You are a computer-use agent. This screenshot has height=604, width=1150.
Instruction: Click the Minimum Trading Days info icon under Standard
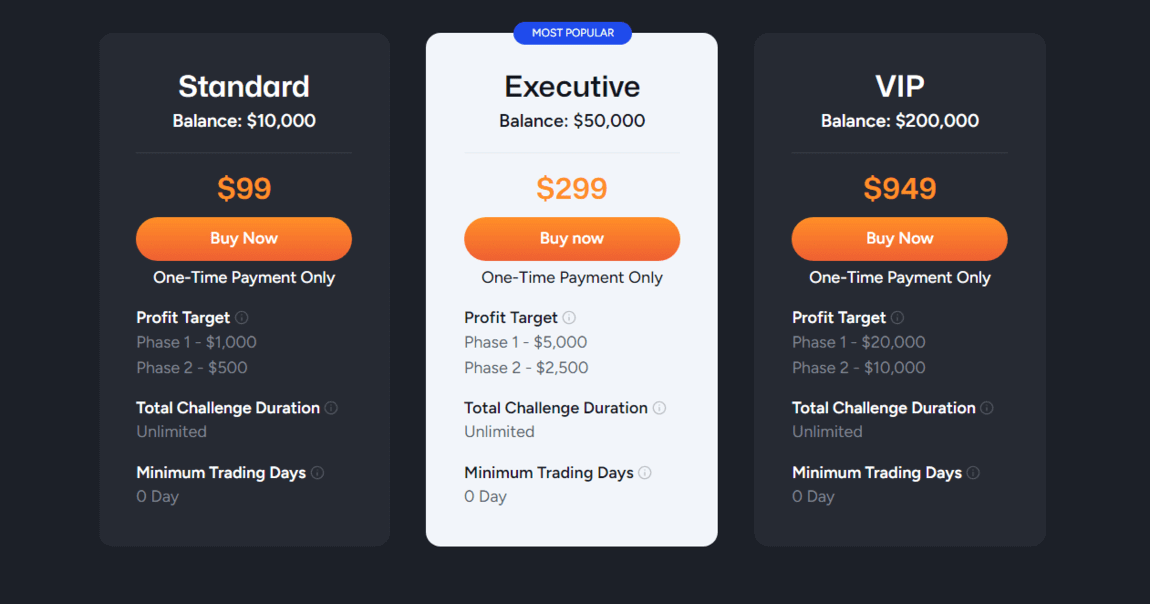pyautogui.click(x=318, y=472)
